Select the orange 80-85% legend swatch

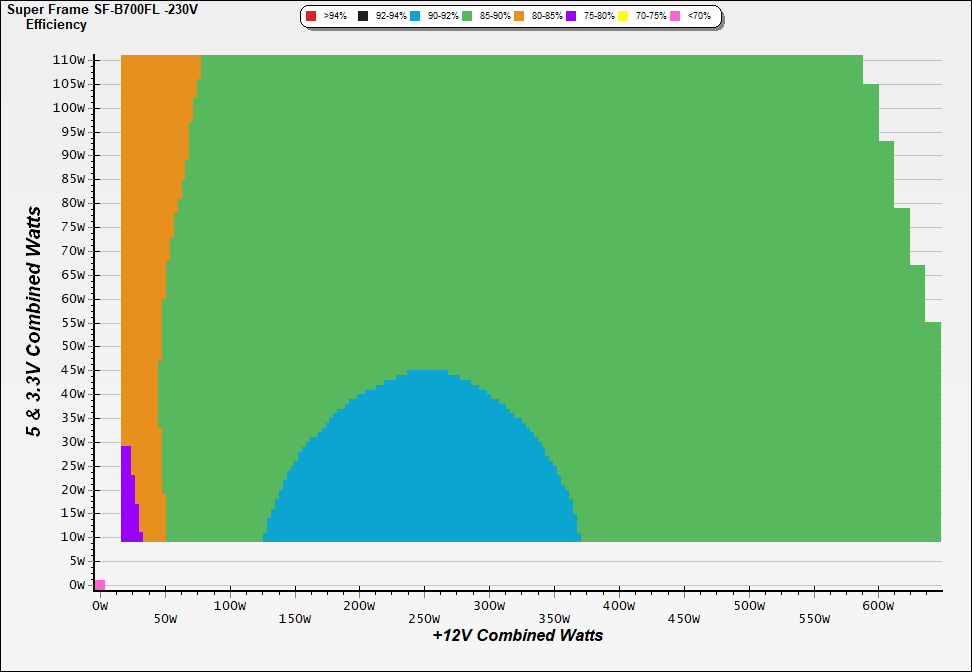tap(519, 17)
